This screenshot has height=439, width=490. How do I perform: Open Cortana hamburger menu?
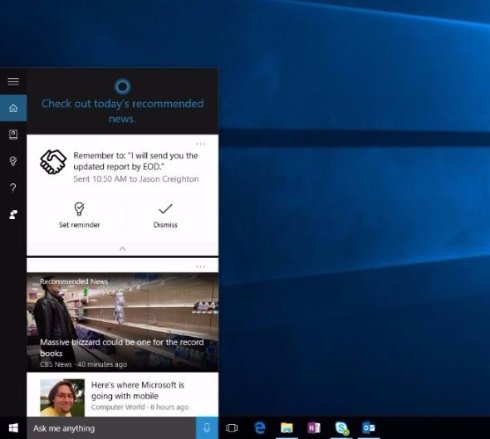[x=13, y=81]
